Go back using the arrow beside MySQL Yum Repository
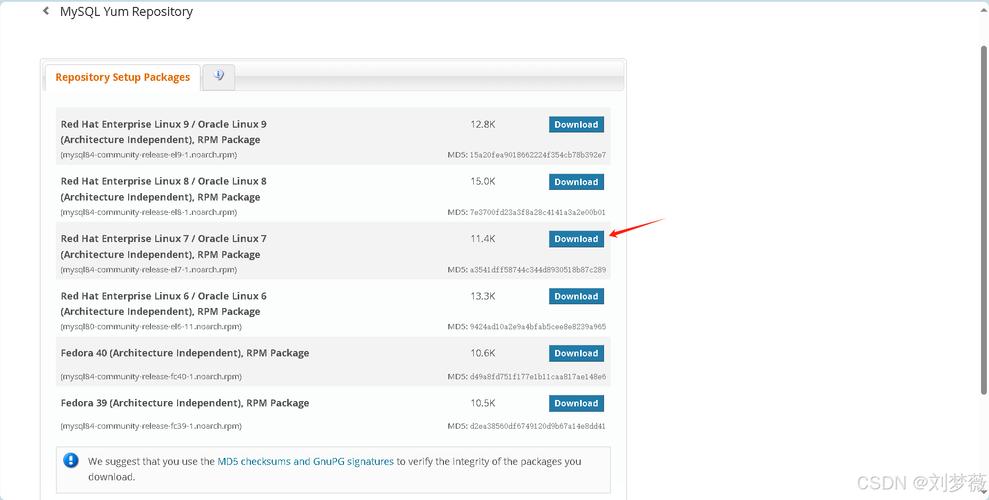 (x=46, y=11)
